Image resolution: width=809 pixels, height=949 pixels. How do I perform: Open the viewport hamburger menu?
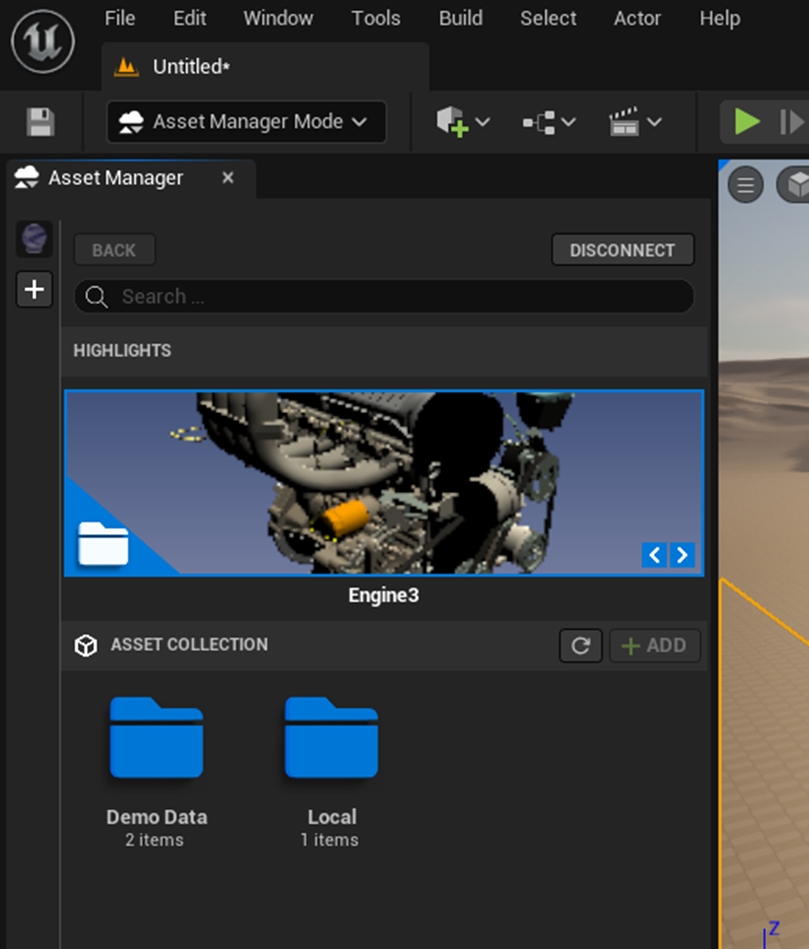click(745, 185)
